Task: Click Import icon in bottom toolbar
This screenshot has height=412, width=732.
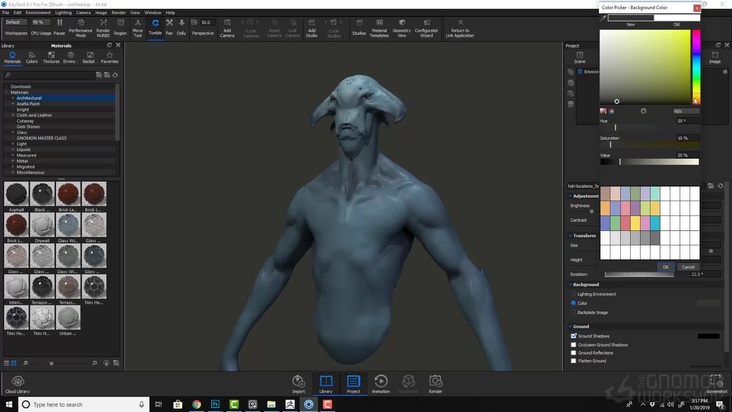Action: [x=298, y=383]
